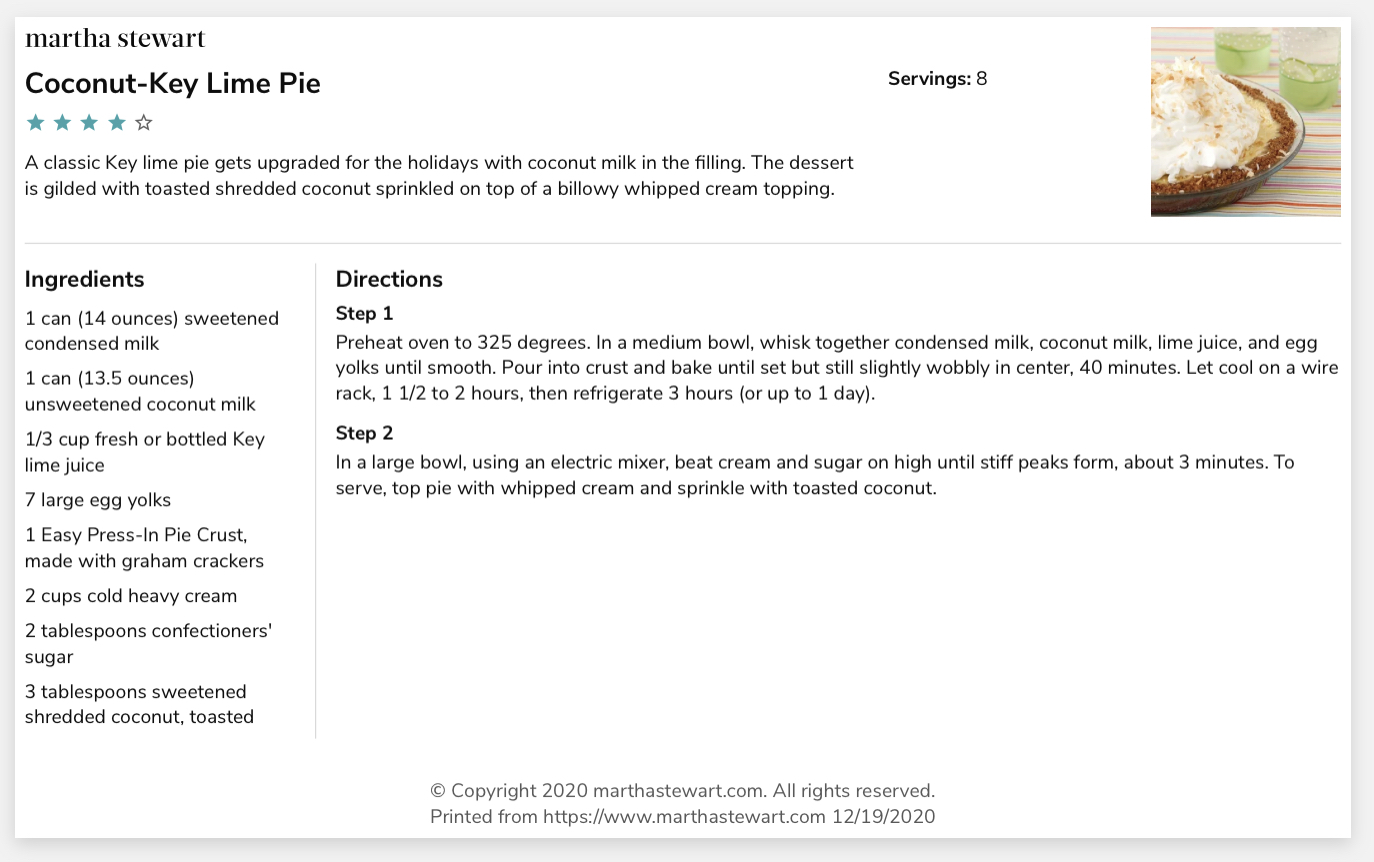Image resolution: width=1374 pixels, height=862 pixels.
Task: Click the second rating star
Action: [x=62, y=123]
